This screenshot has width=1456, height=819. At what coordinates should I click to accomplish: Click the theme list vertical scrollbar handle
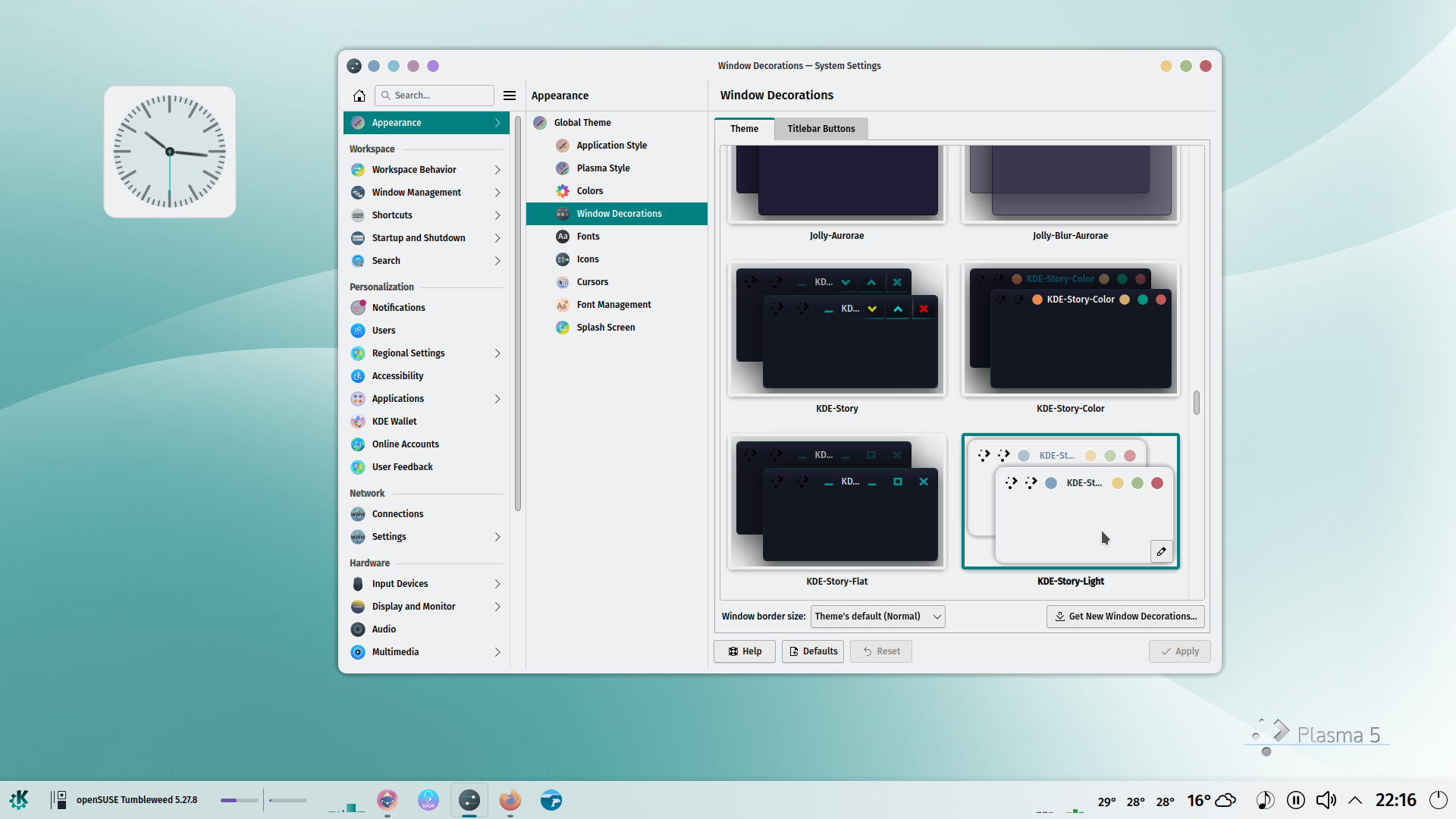click(x=1197, y=403)
